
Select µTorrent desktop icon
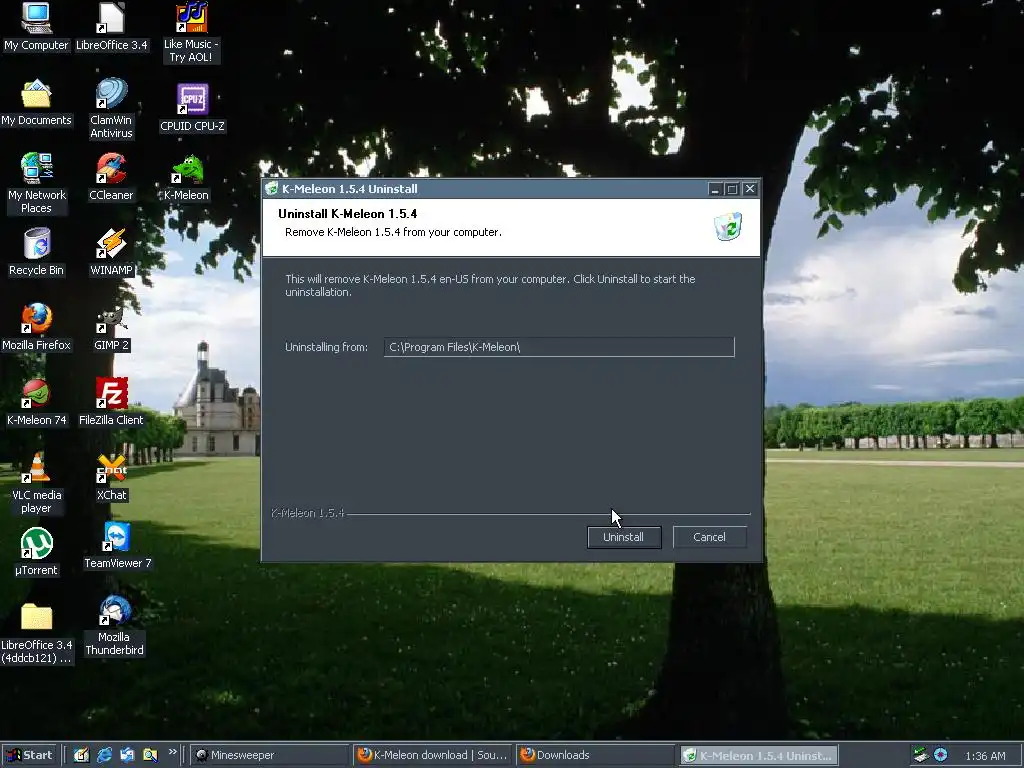click(x=36, y=552)
